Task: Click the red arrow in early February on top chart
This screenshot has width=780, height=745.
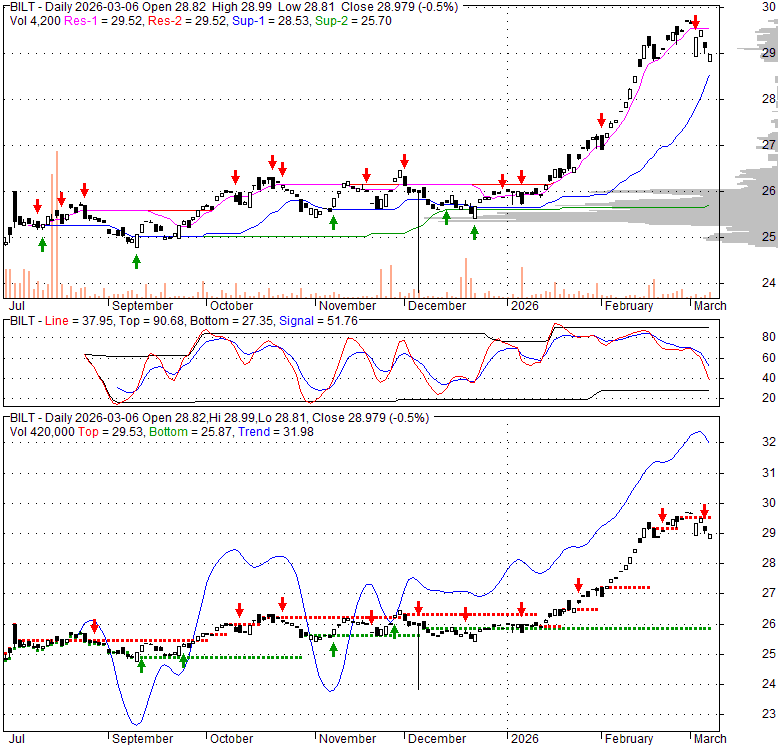Action: [x=600, y=120]
